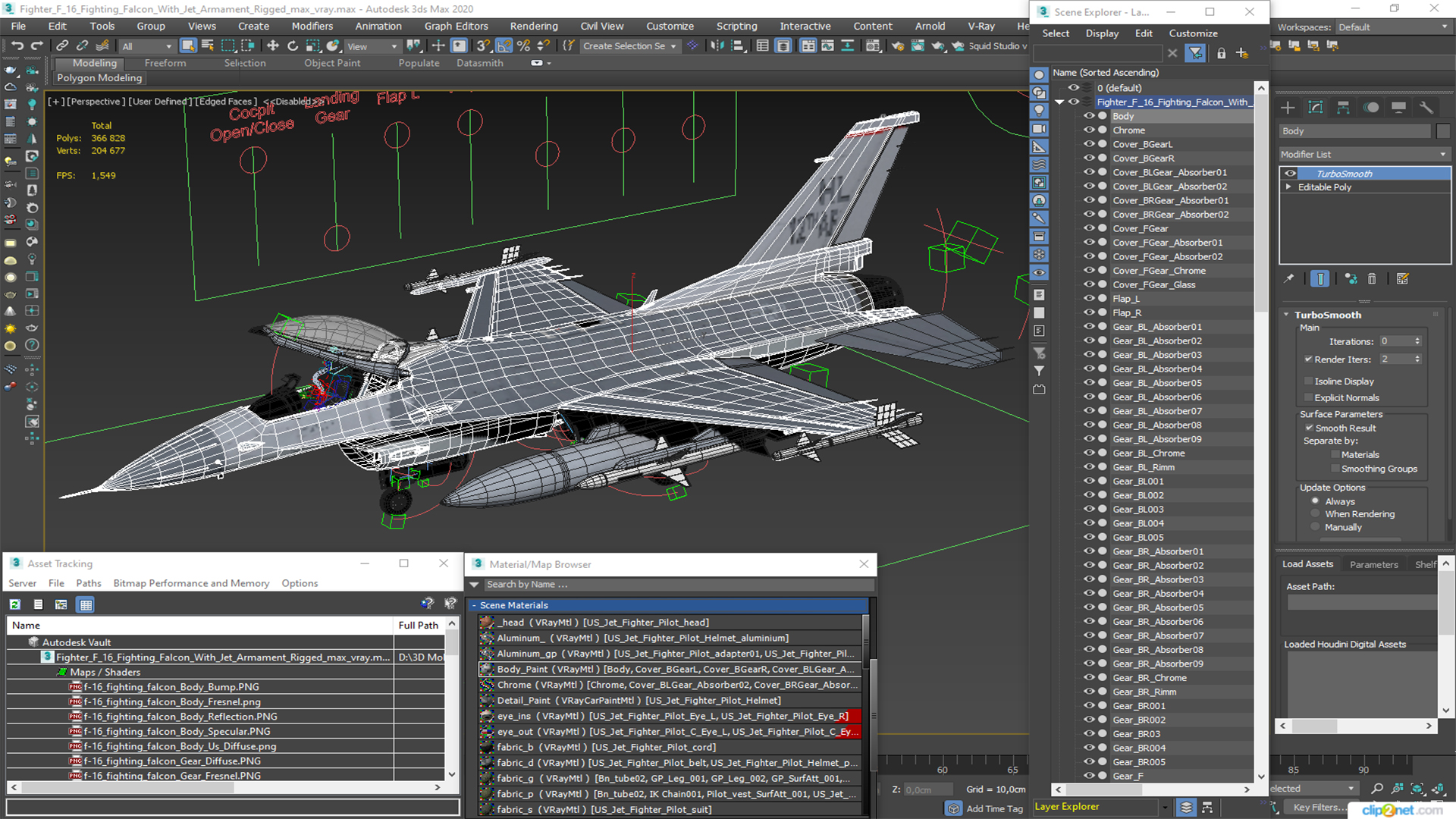Open the selection filter All dropdown
Viewport: 1456px width, 819px height.
tap(147, 46)
